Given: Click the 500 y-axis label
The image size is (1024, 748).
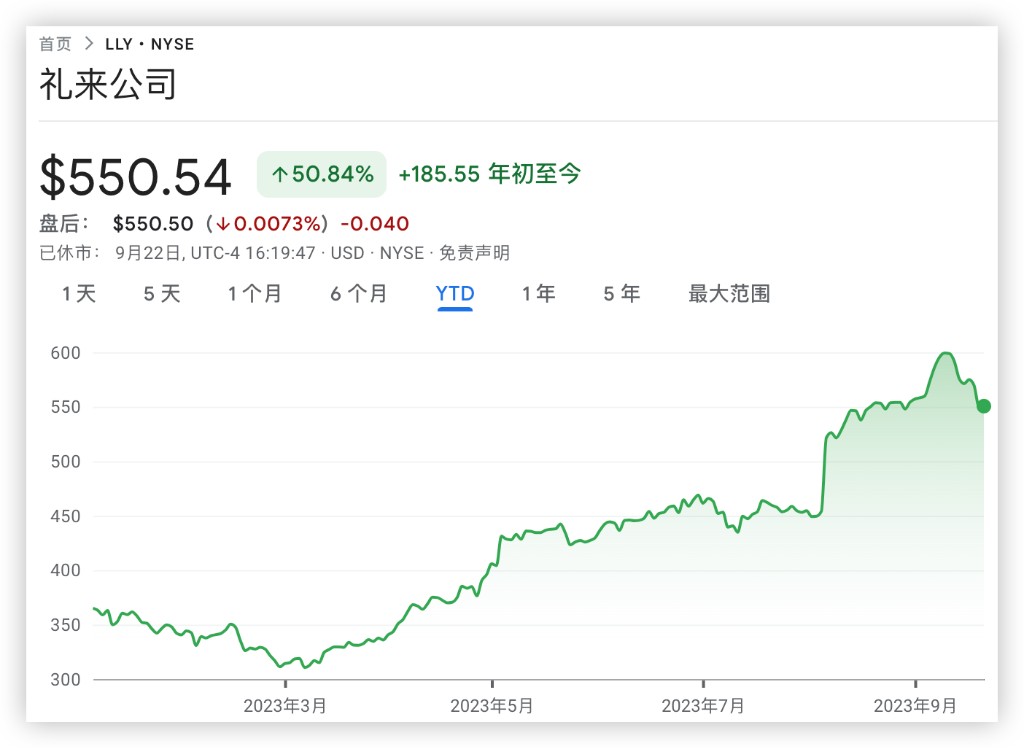Looking at the screenshot, I should click(65, 462).
